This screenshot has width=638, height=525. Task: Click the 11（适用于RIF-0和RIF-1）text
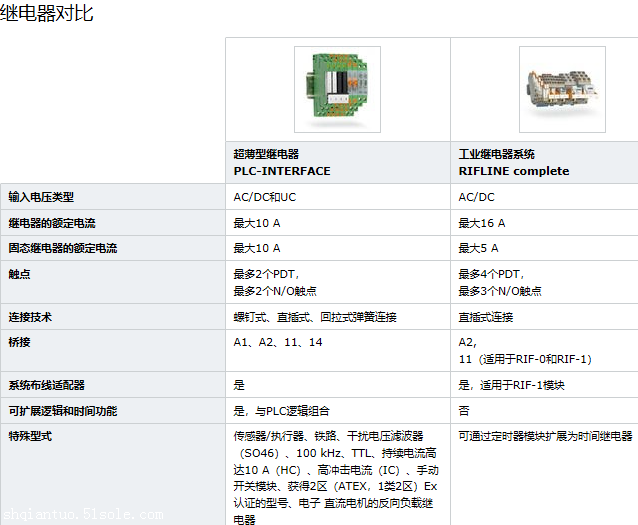[x=525, y=359]
